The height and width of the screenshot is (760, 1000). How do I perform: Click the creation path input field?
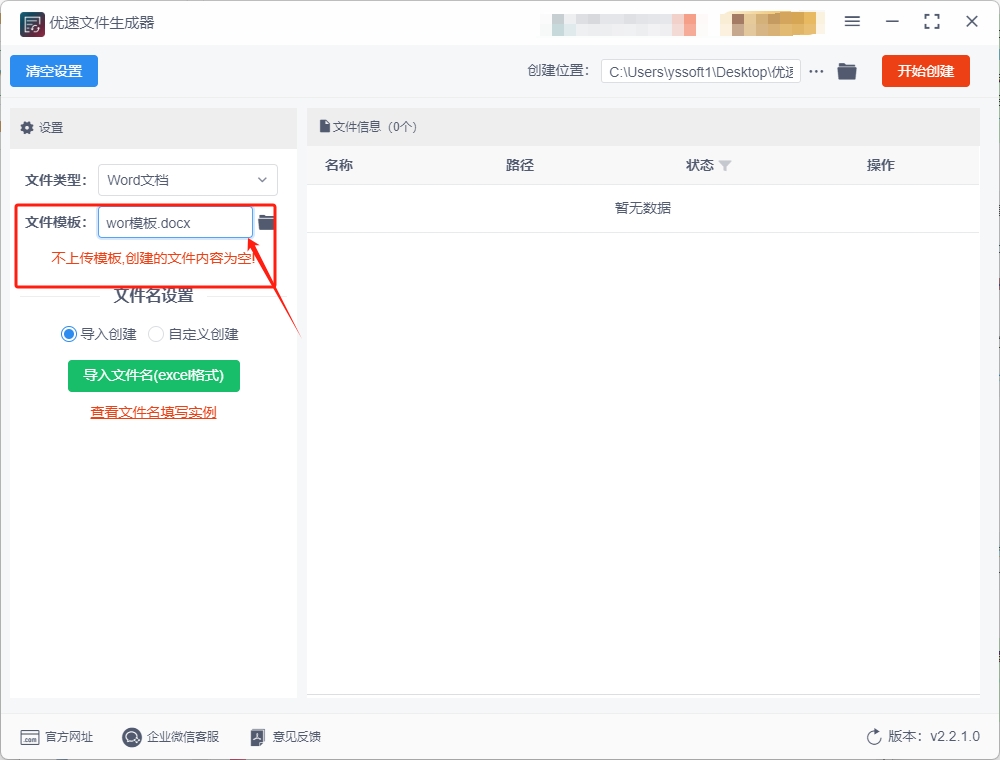pos(700,72)
